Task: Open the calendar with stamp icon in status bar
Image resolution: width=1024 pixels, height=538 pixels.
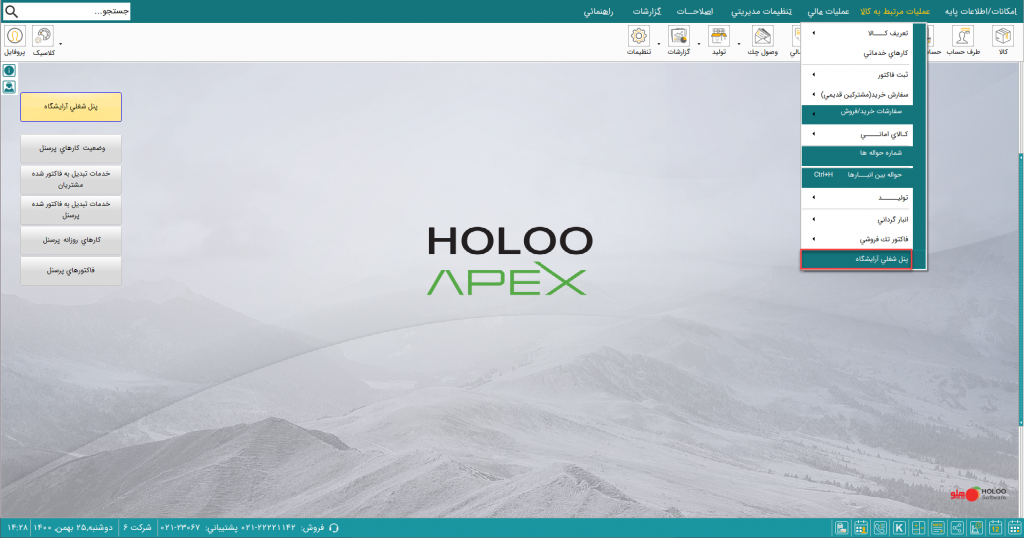Action: 861,528
